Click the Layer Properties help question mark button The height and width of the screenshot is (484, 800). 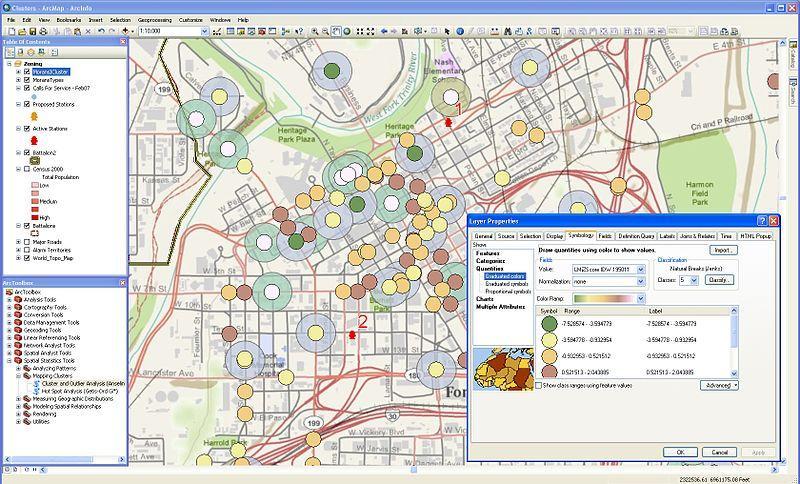[762, 221]
